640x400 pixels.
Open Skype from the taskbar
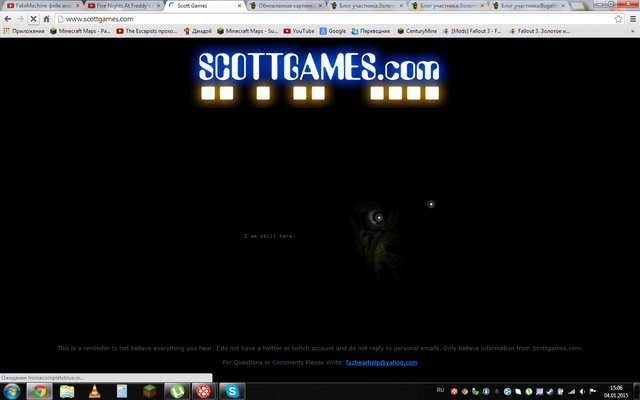(x=232, y=391)
